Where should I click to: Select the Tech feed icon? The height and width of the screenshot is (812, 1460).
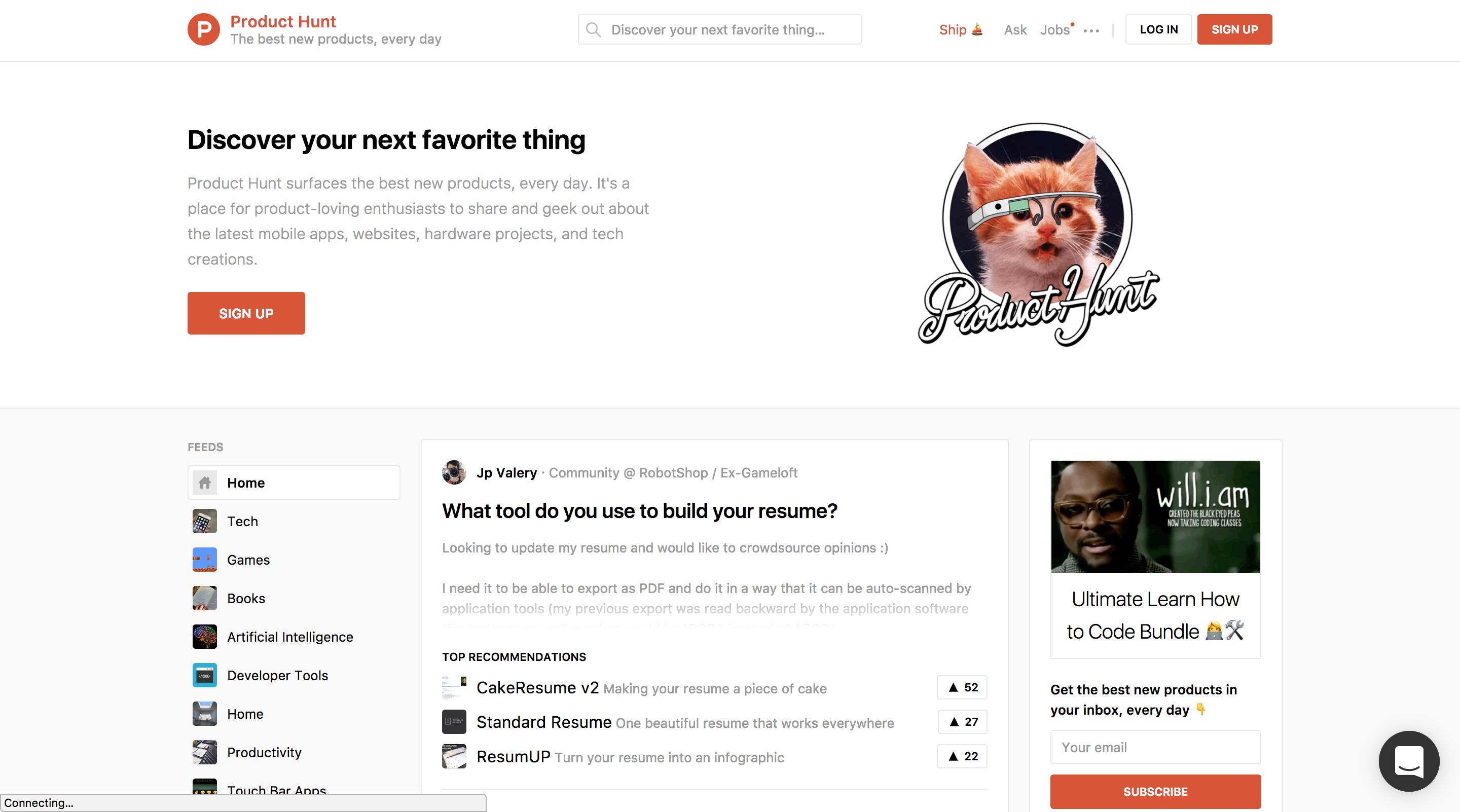[x=205, y=521]
